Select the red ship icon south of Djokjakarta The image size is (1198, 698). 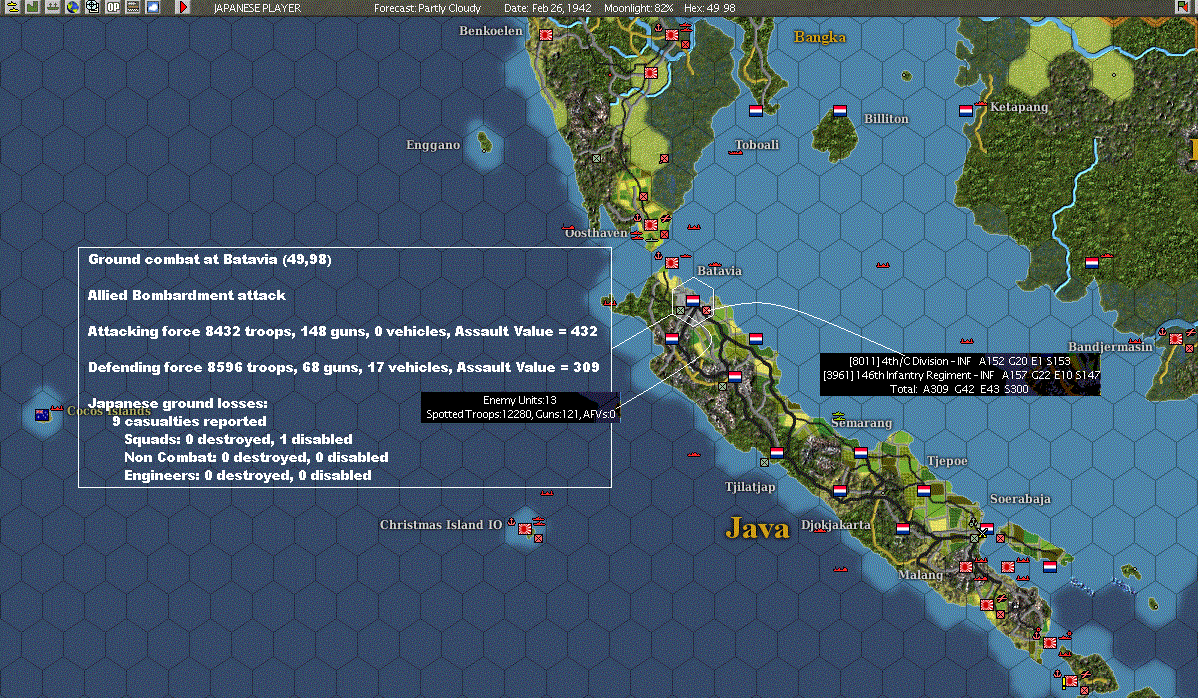pos(840,569)
